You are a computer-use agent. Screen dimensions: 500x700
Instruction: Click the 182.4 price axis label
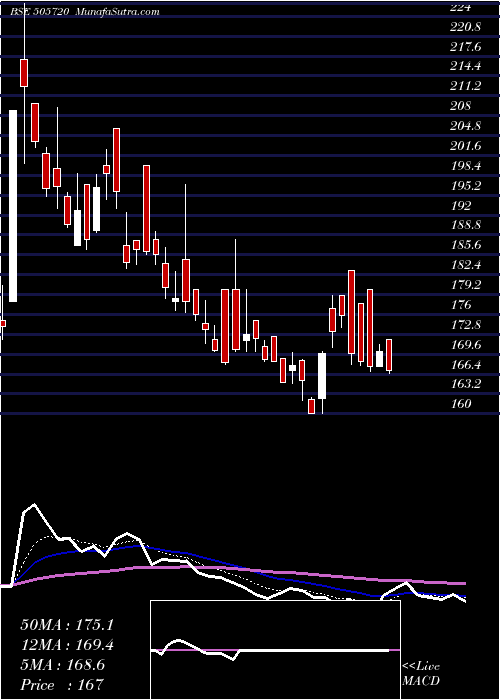point(465,264)
